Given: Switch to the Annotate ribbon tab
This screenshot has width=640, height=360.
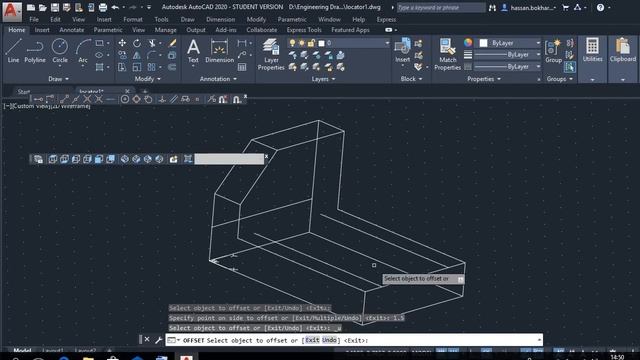Looking at the screenshot, I should point(71,30).
